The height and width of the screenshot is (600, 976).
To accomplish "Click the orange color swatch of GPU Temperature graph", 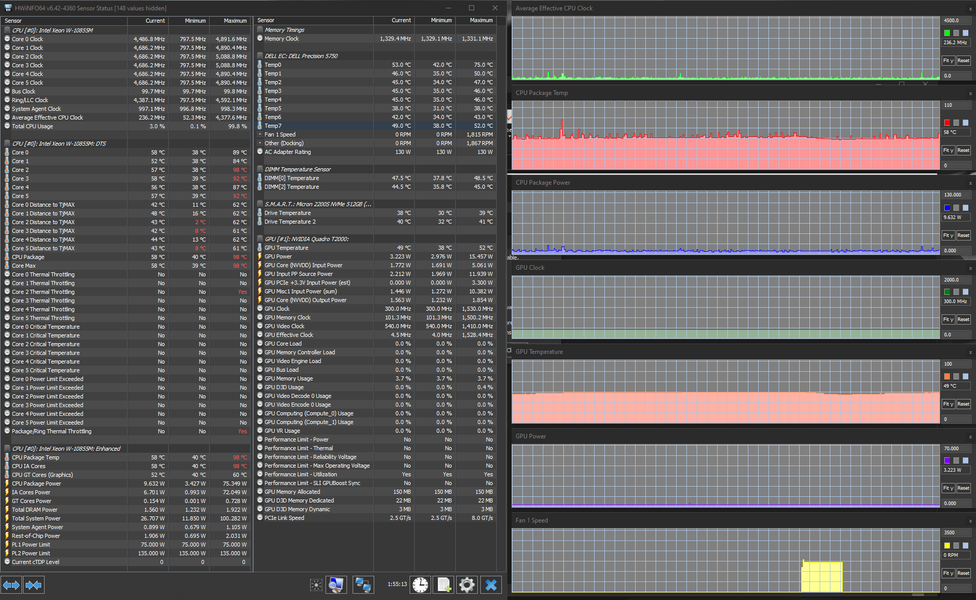I will (947, 377).
